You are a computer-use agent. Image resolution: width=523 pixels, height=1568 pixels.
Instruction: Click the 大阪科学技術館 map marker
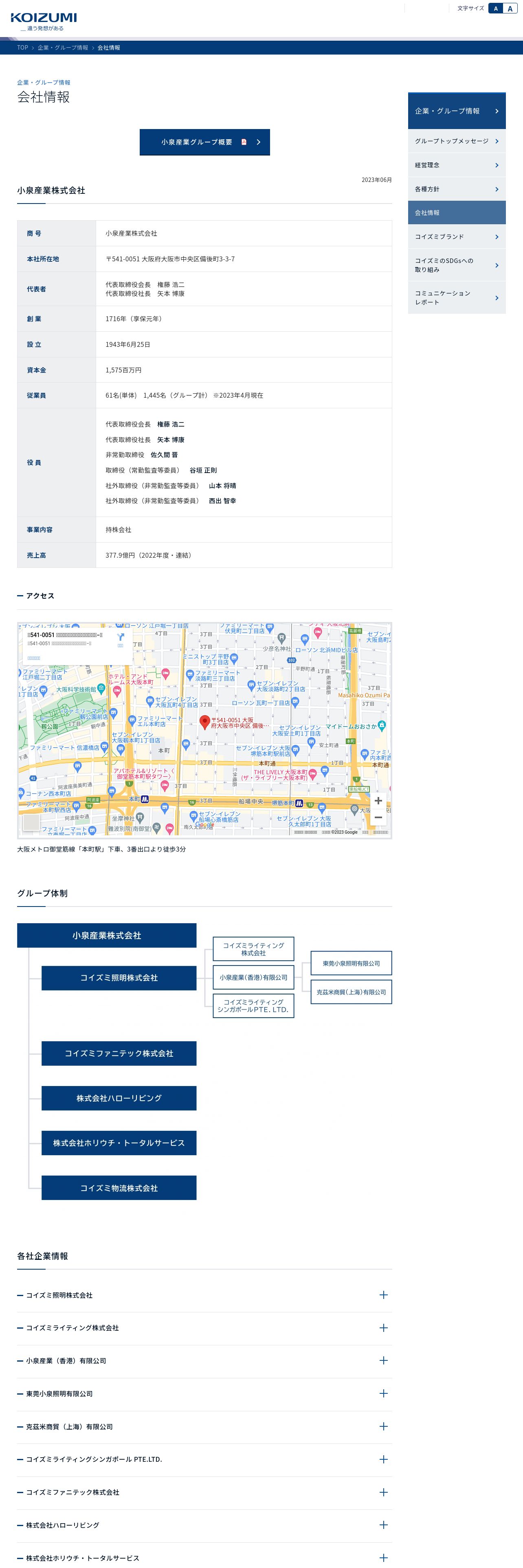coord(102,689)
